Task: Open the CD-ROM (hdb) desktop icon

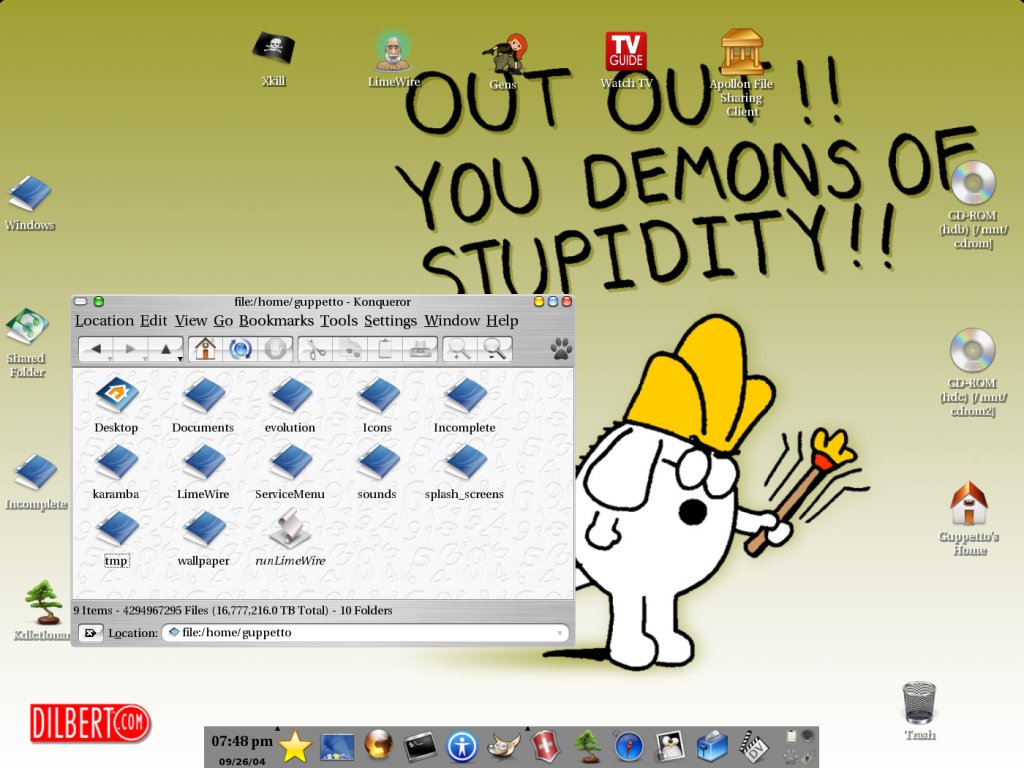Action: pos(973,205)
